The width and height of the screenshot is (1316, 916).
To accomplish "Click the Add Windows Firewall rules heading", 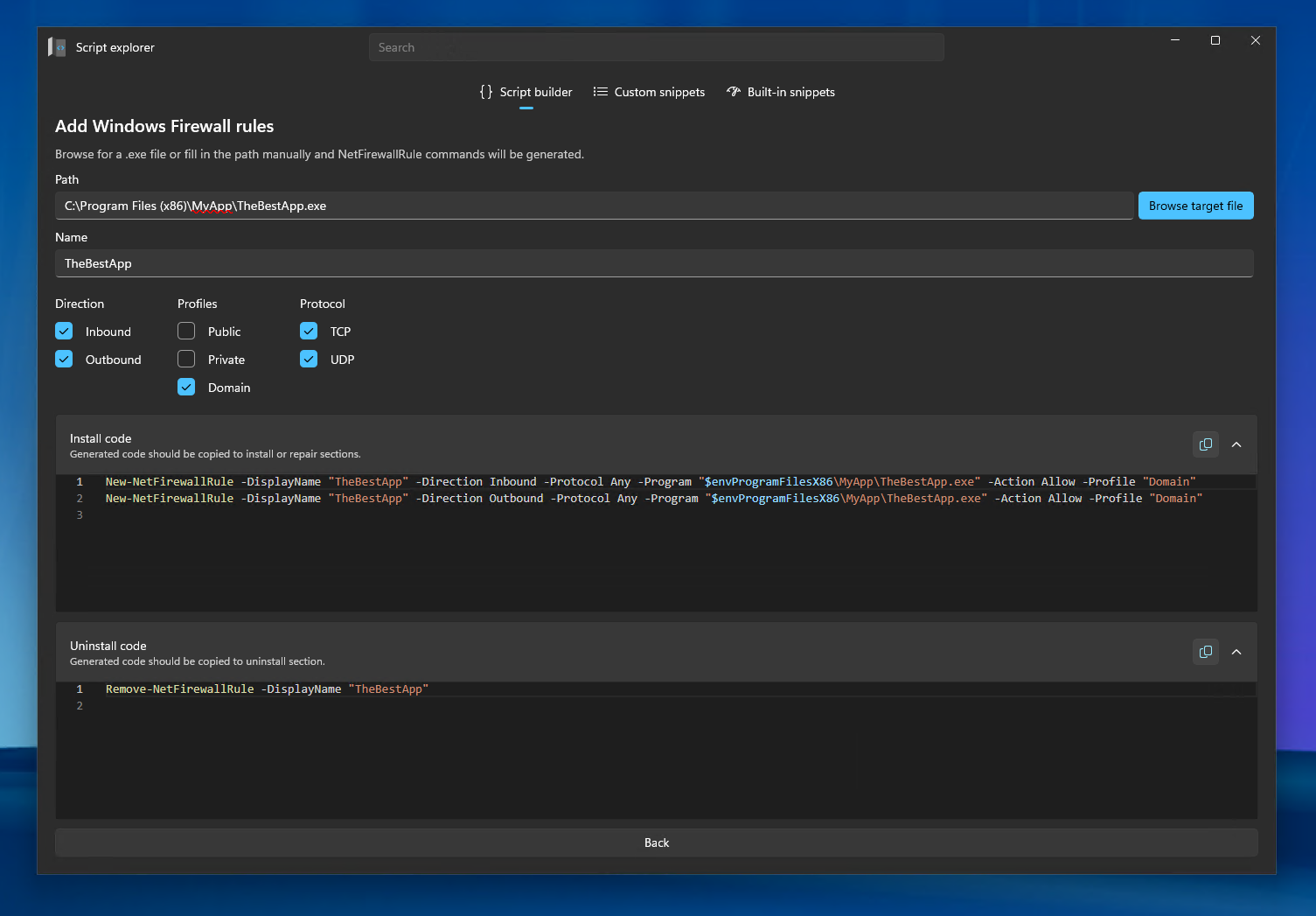I will (x=164, y=126).
